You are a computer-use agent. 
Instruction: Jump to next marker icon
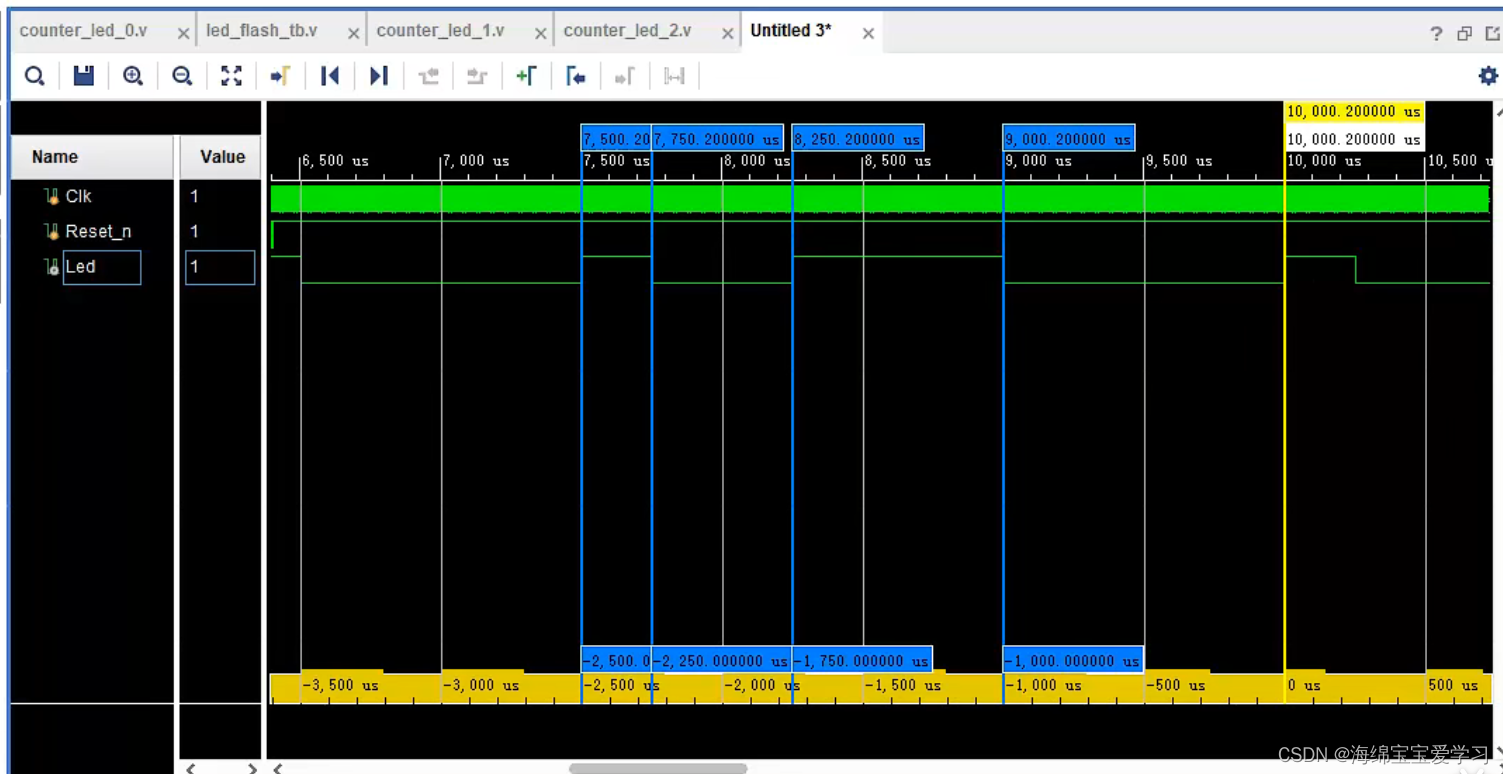pyautogui.click(x=624, y=76)
